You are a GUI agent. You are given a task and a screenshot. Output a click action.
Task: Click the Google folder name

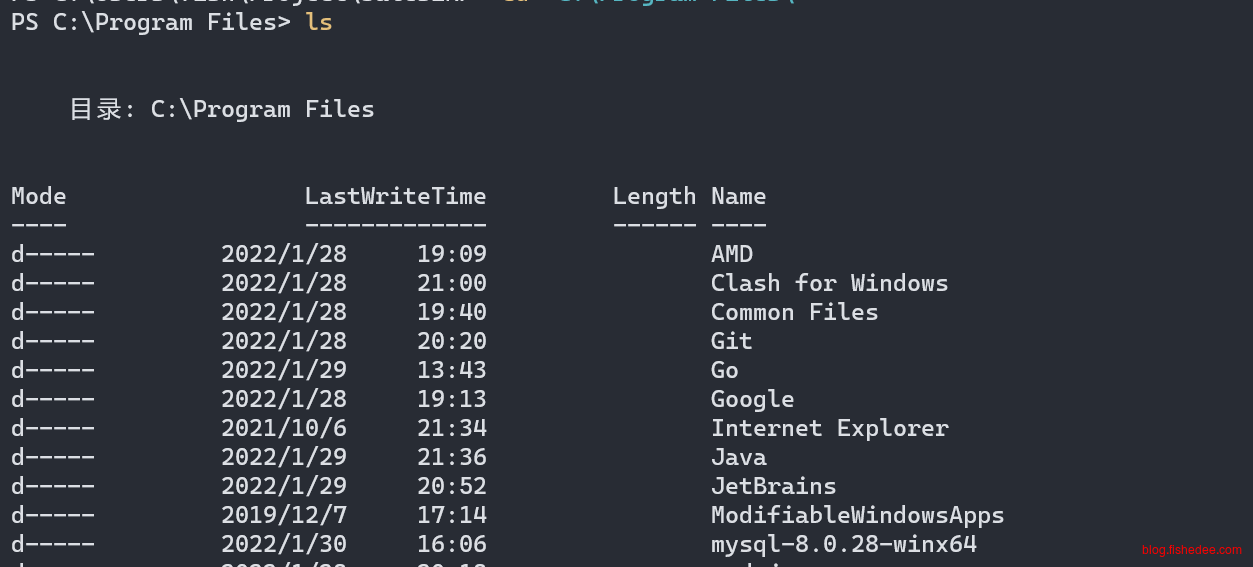(752, 399)
